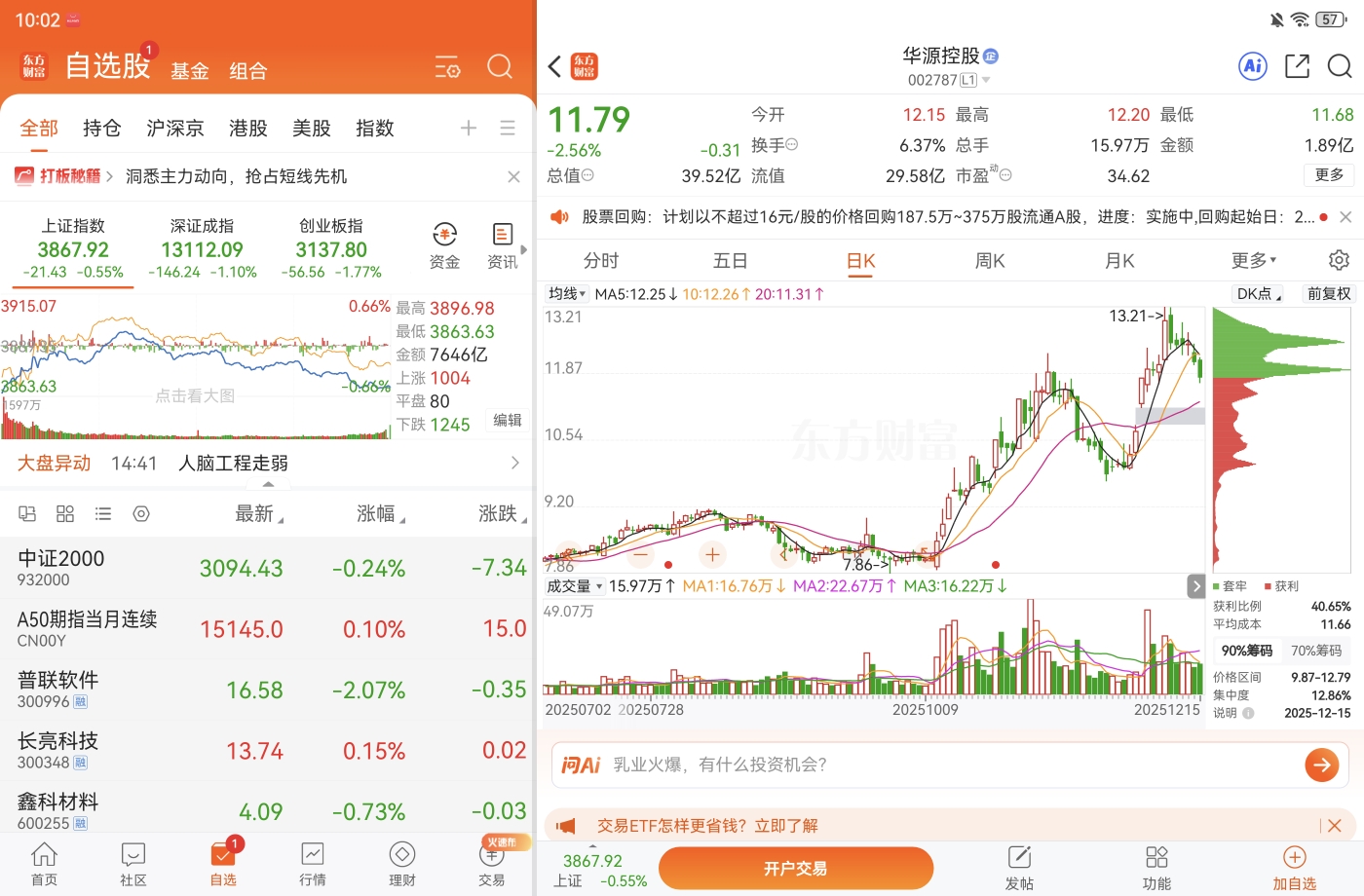Image resolution: width=1364 pixels, height=896 pixels.
Task: Expand stock code 002787 L1 dropdown
Action: click(949, 80)
